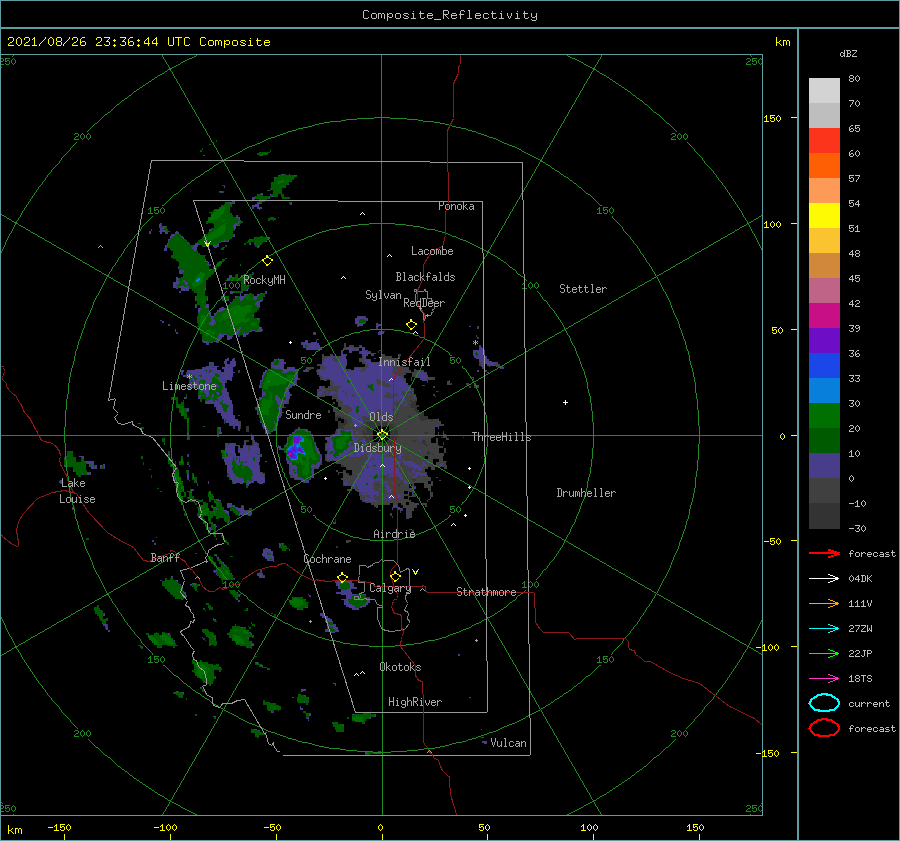Click the Drumheller city label
Image resolution: width=900 pixels, height=841 pixels.
click(586, 493)
